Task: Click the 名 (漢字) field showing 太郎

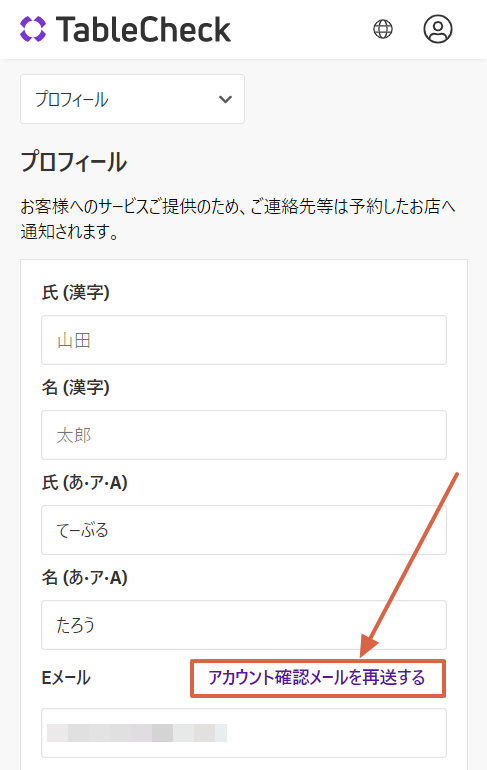Action: pyautogui.click(x=244, y=435)
